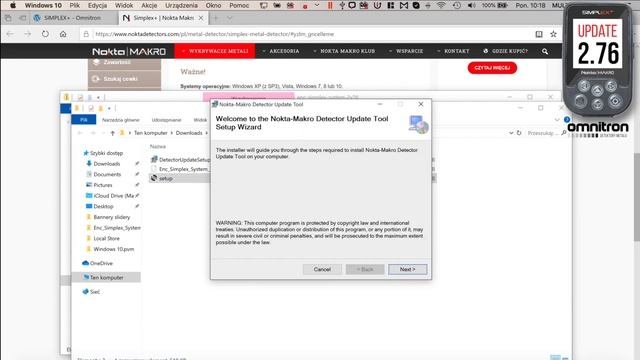Open the Edycja menu

click(97, 5)
